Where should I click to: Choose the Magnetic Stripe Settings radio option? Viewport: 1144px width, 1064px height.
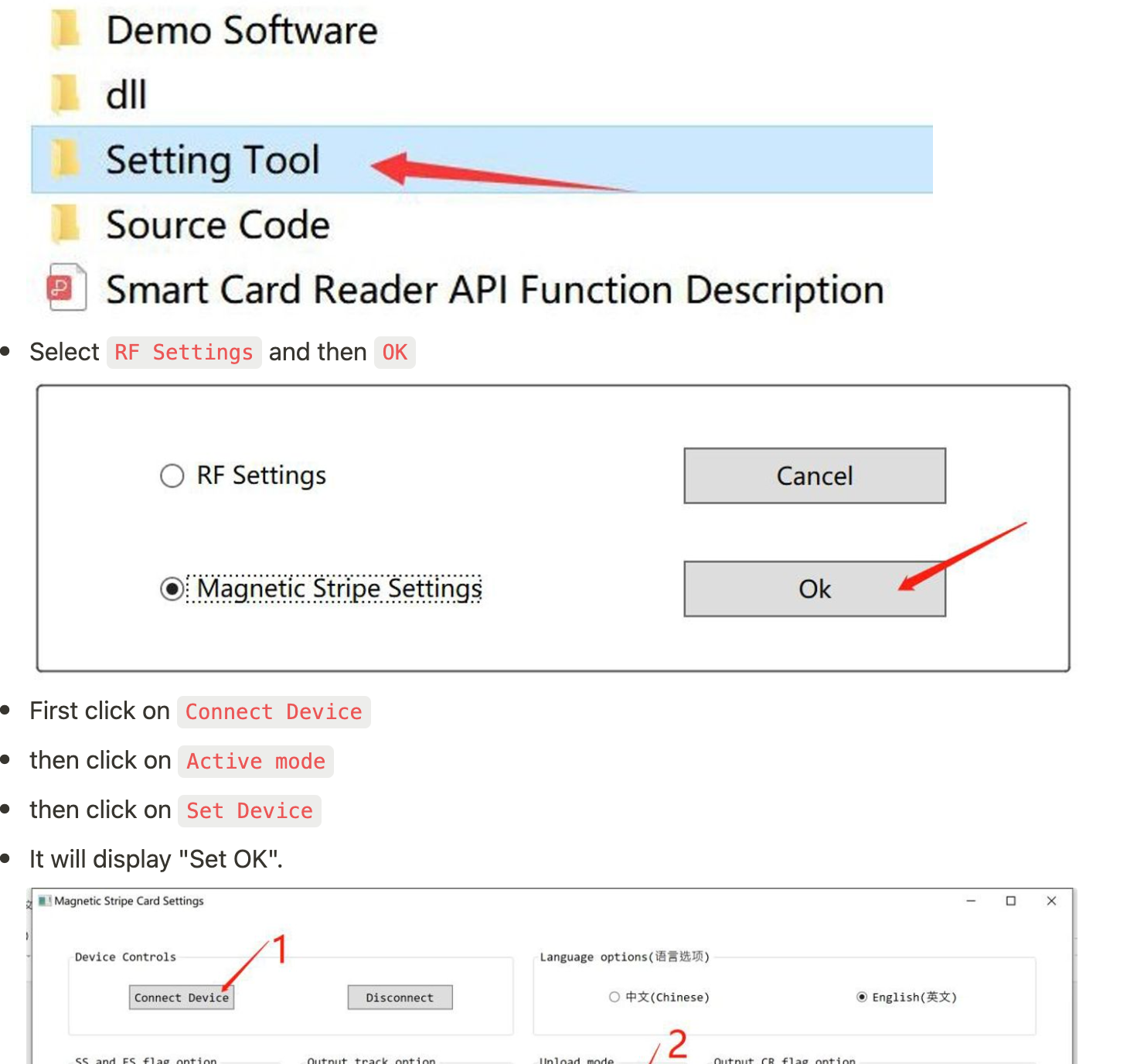(x=172, y=589)
